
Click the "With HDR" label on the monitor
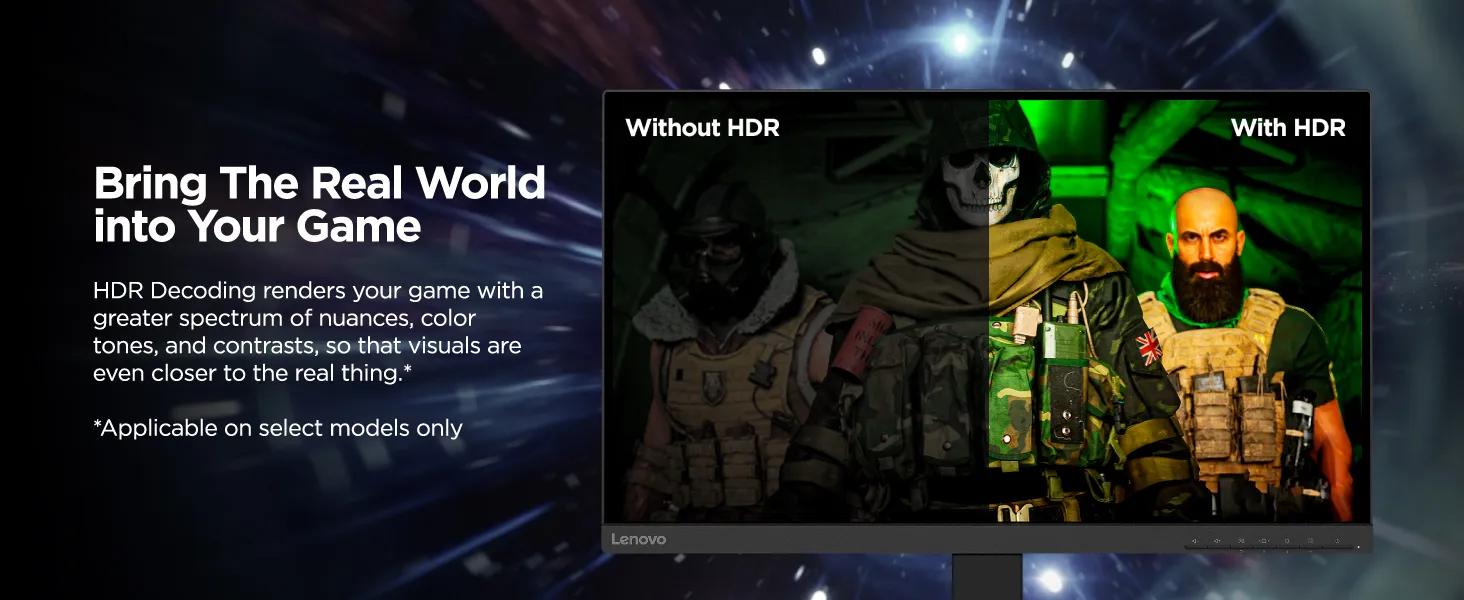click(x=1288, y=128)
